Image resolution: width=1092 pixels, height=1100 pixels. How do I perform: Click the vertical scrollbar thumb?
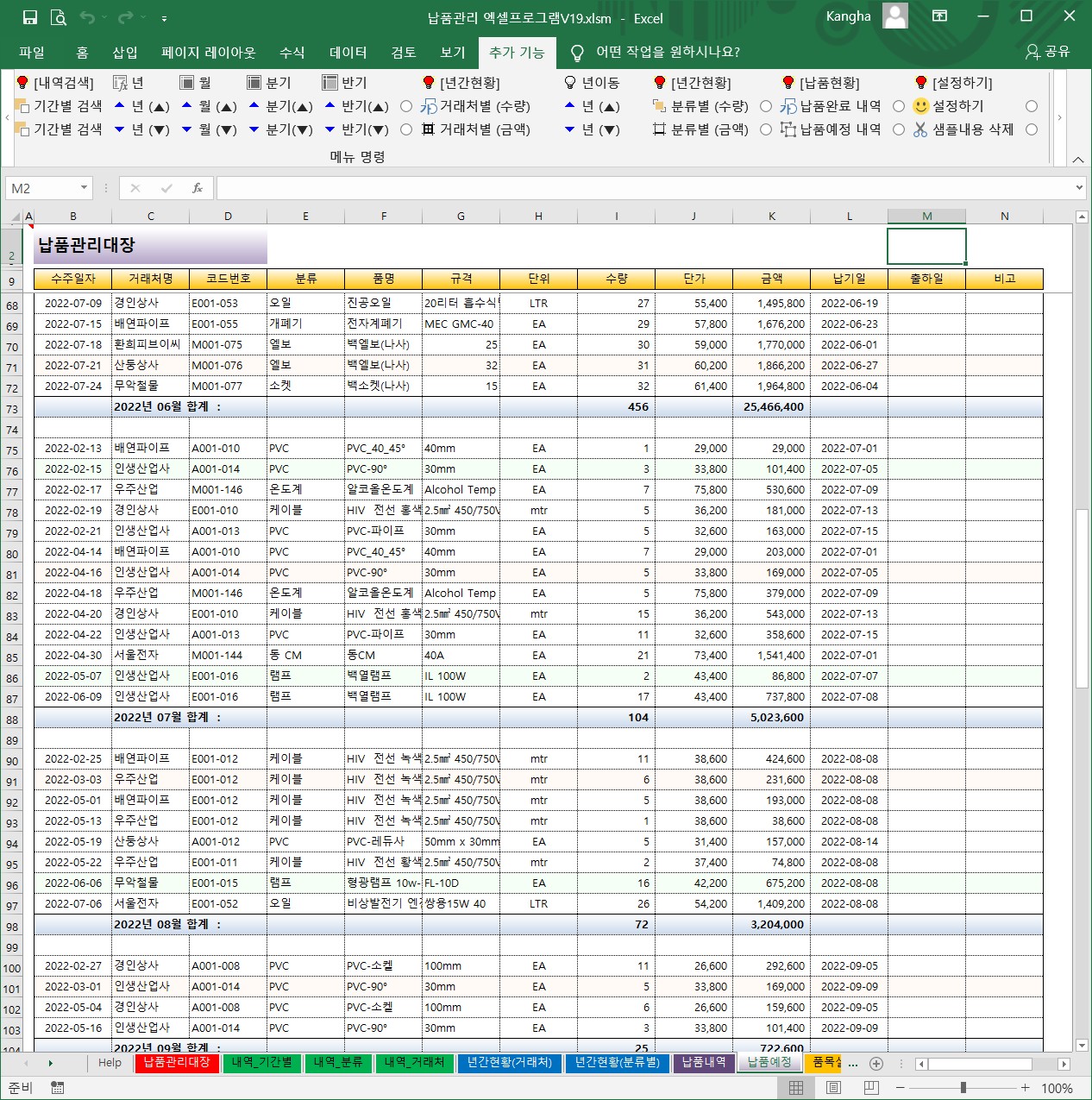pos(1082,599)
